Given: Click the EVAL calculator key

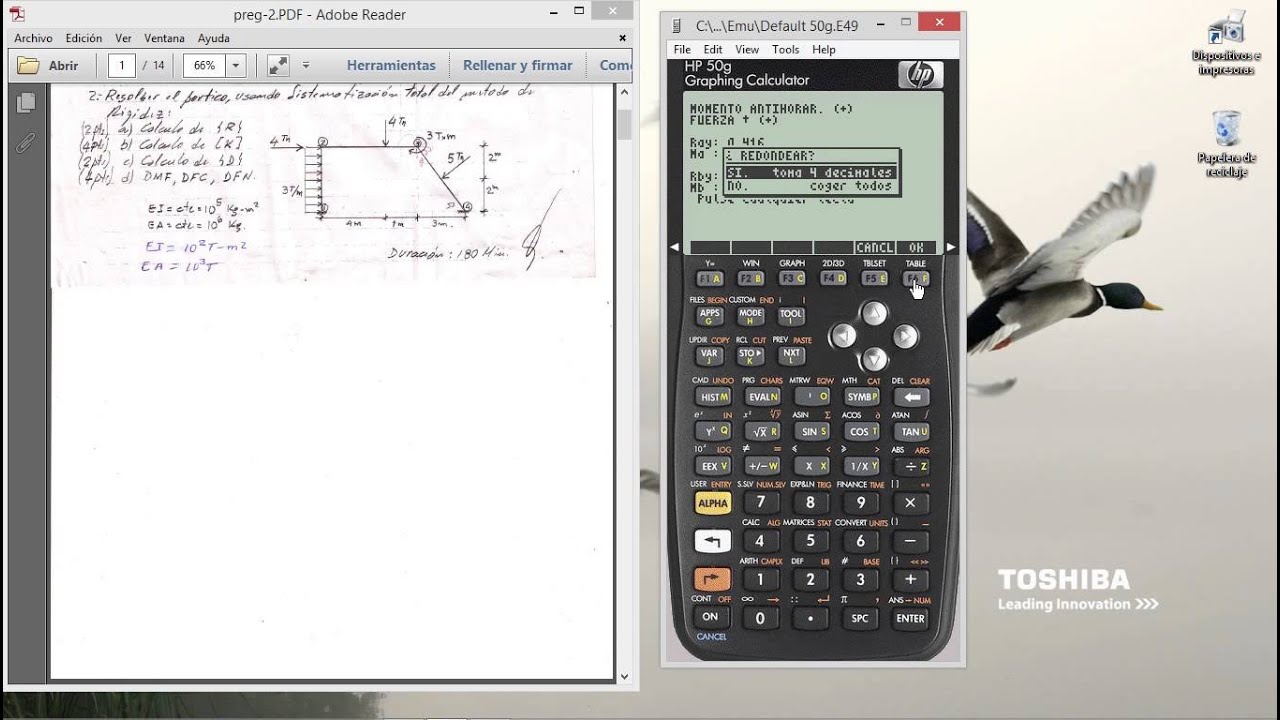Looking at the screenshot, I should point(762,397).
